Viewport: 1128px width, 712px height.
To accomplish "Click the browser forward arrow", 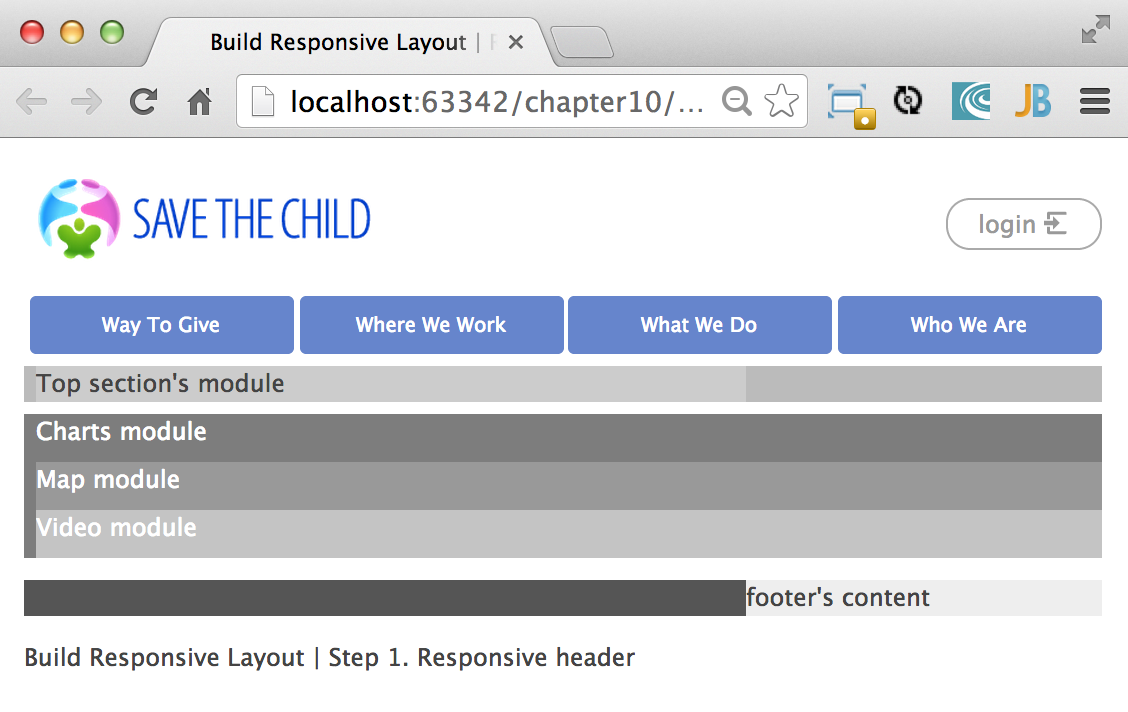I will click(87, 101).
